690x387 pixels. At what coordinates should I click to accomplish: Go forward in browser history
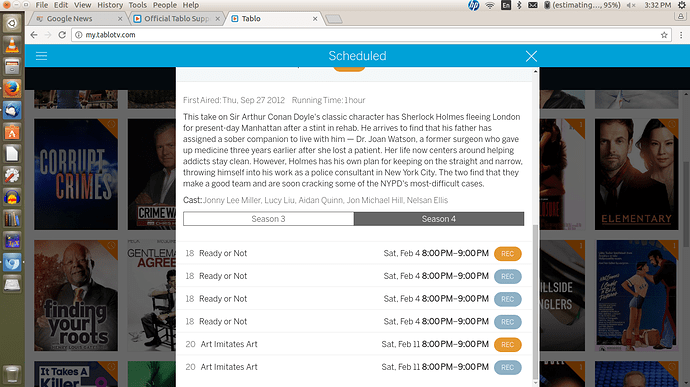(x=48, y=35)
